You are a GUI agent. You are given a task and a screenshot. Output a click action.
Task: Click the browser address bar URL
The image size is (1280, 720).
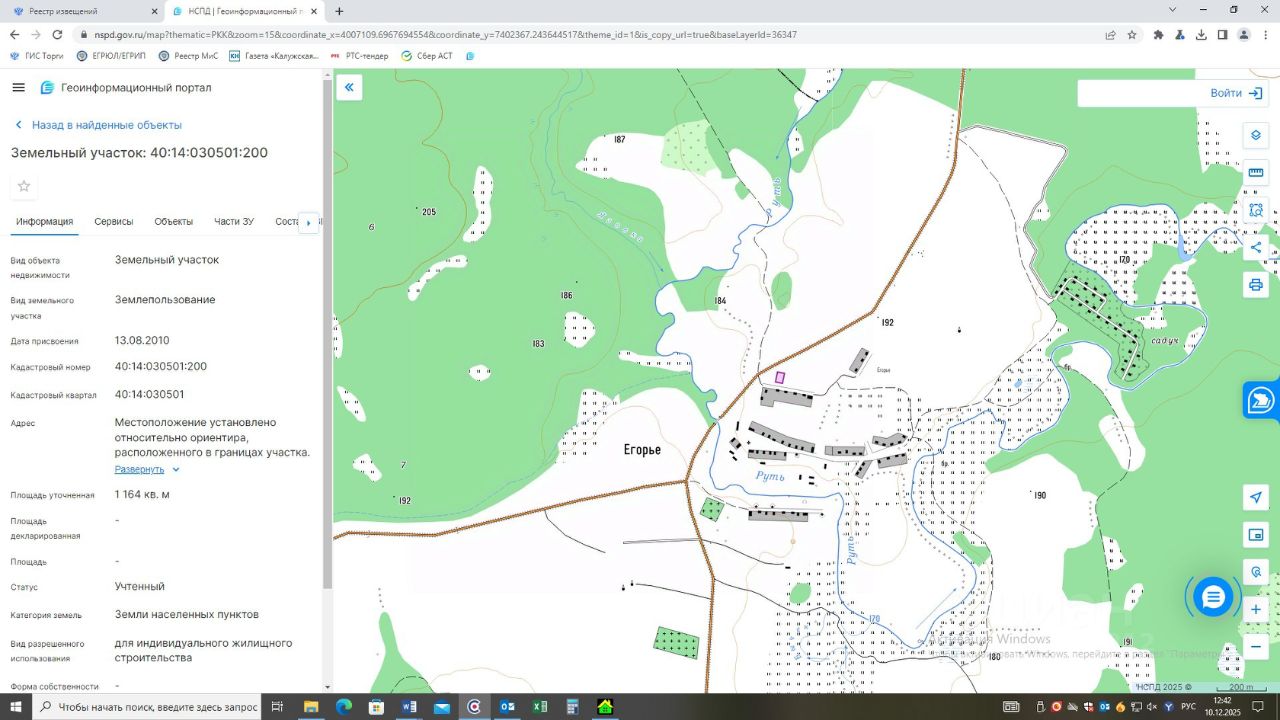[x=445, y=34]
